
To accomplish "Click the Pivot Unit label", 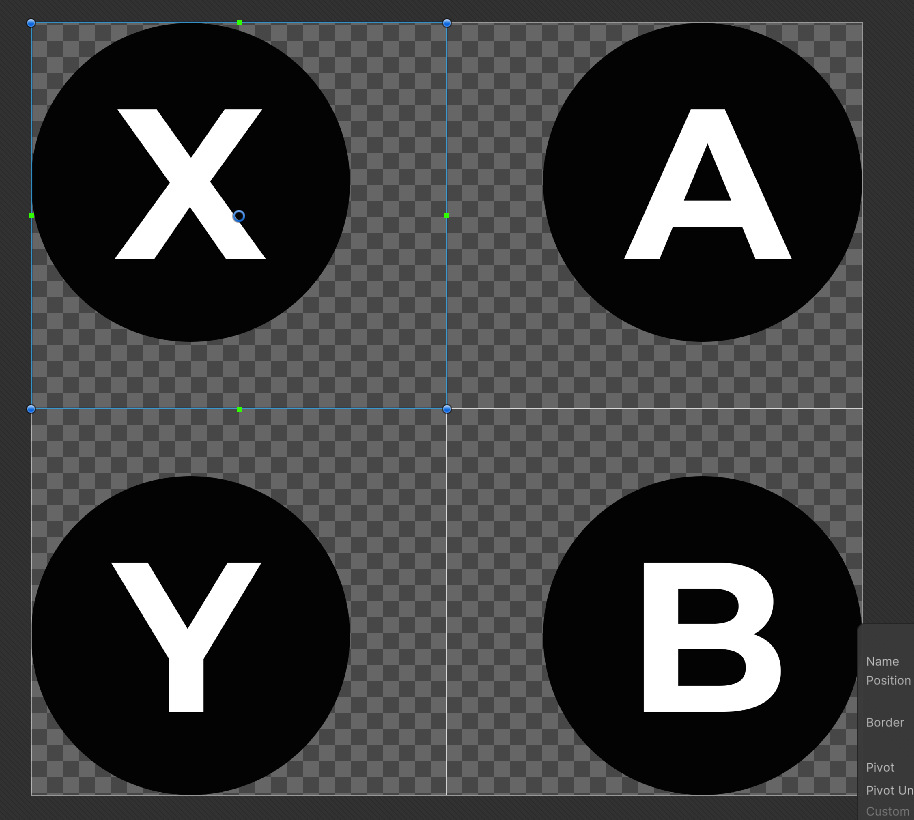I will pyautogui.click(x=890, y=791).
